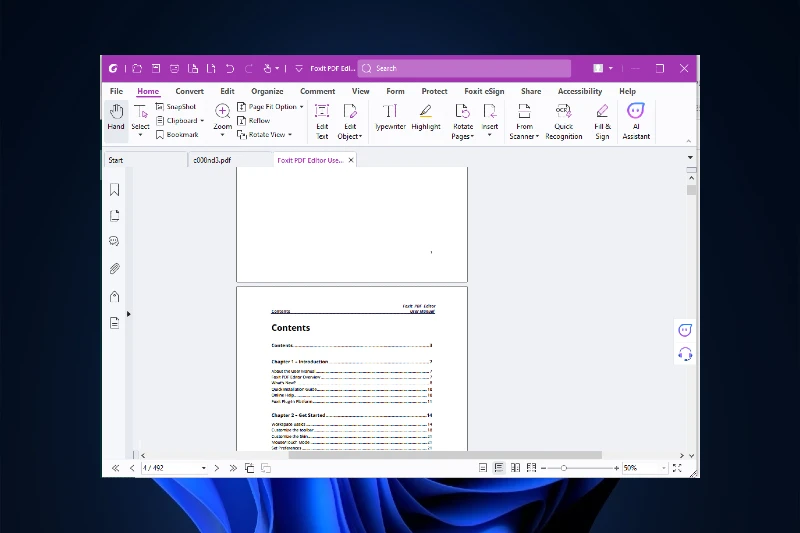Click the Open folder icon in title bar
Viewport: 800px width, 533px height.
click(137, 68)
